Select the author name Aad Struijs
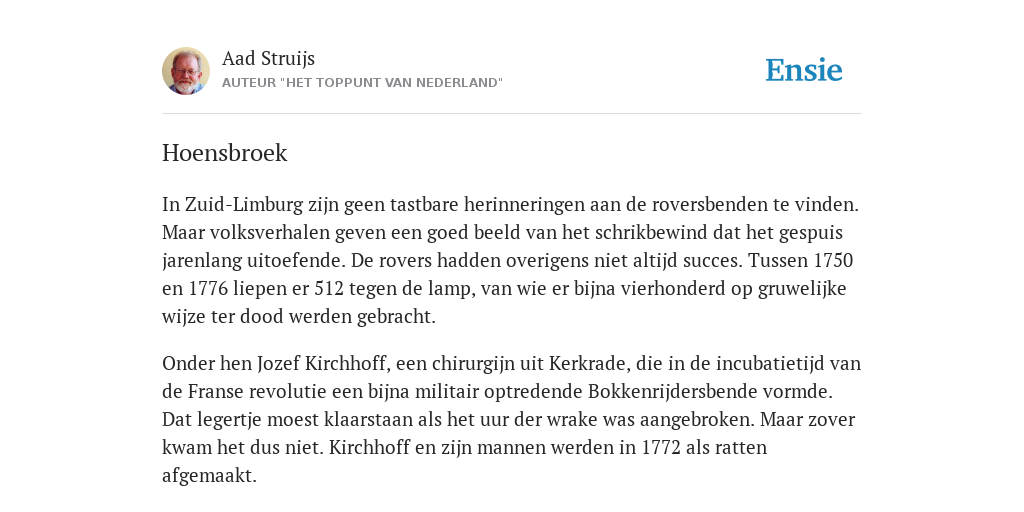 click(x=268, y=58)
